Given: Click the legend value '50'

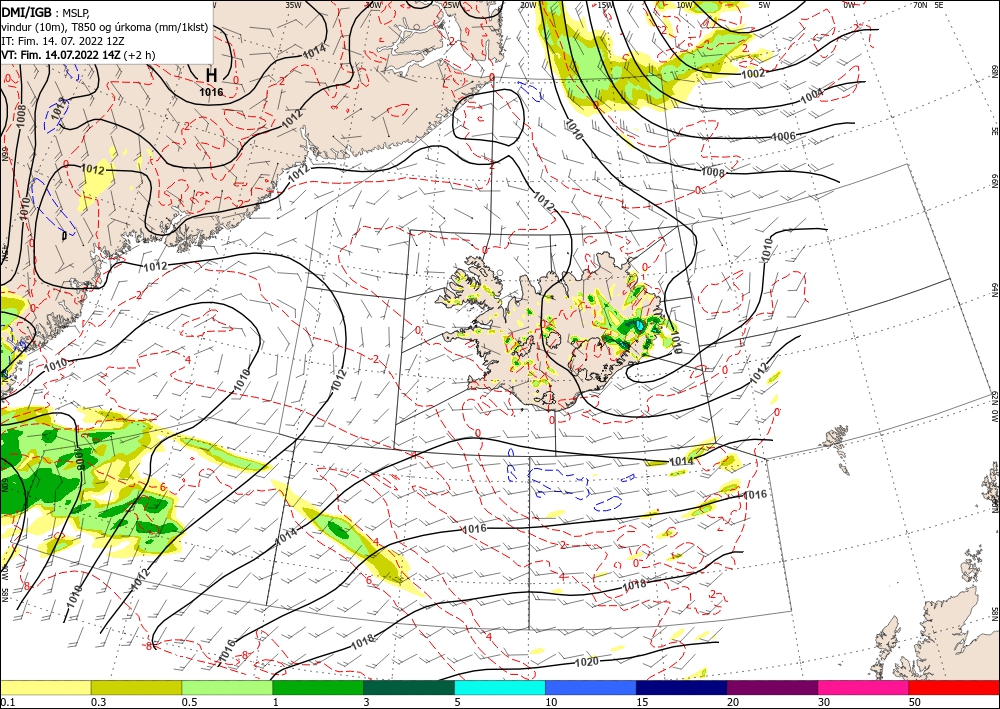Looking at the screenshot, I should pos(915,702).
